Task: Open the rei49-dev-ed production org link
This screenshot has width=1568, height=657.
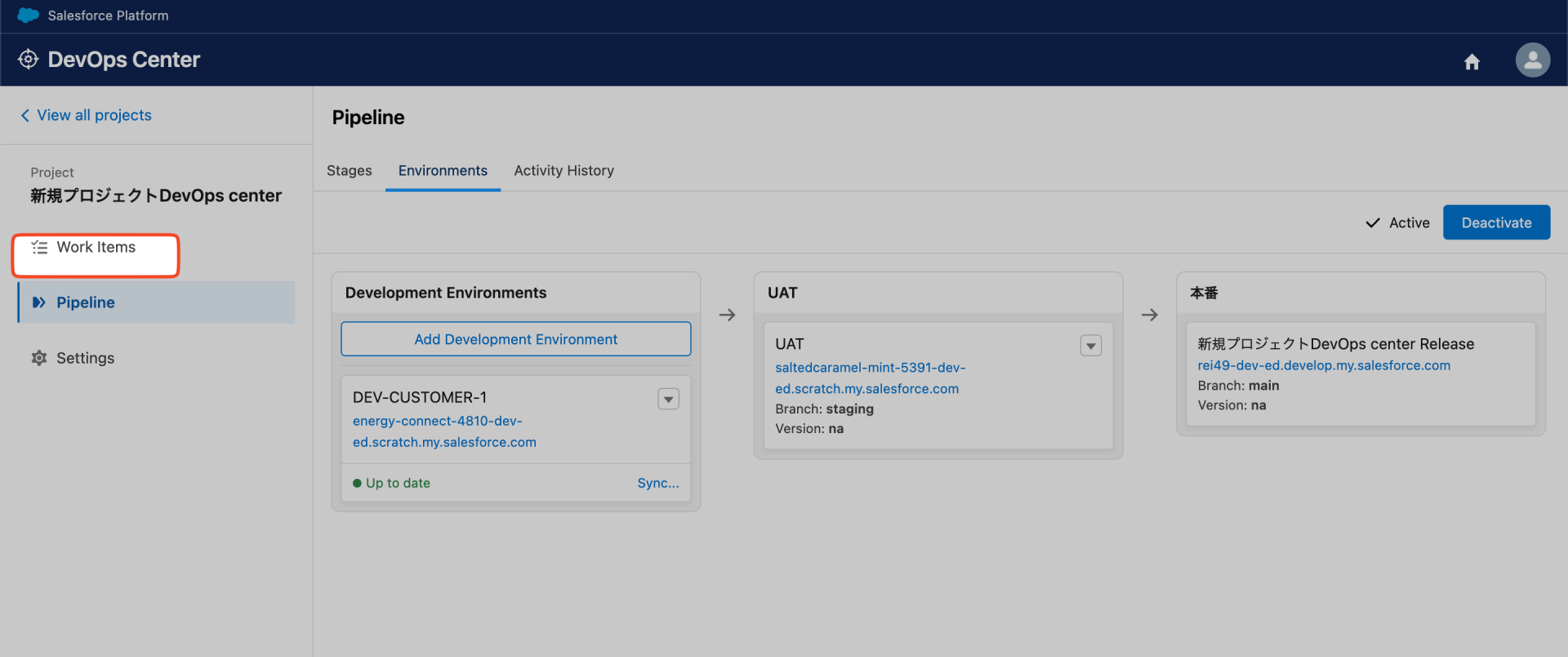Action: 1323,366
